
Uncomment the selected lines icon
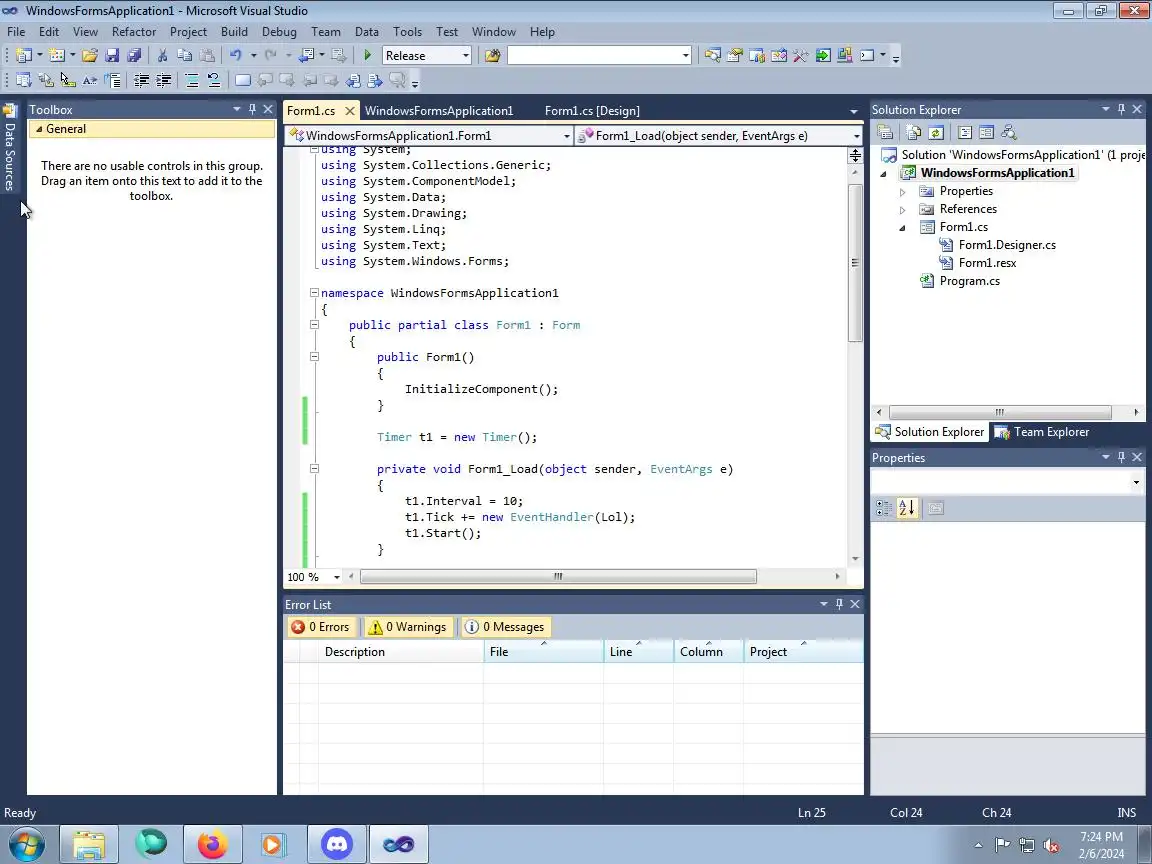coord(214,80)
